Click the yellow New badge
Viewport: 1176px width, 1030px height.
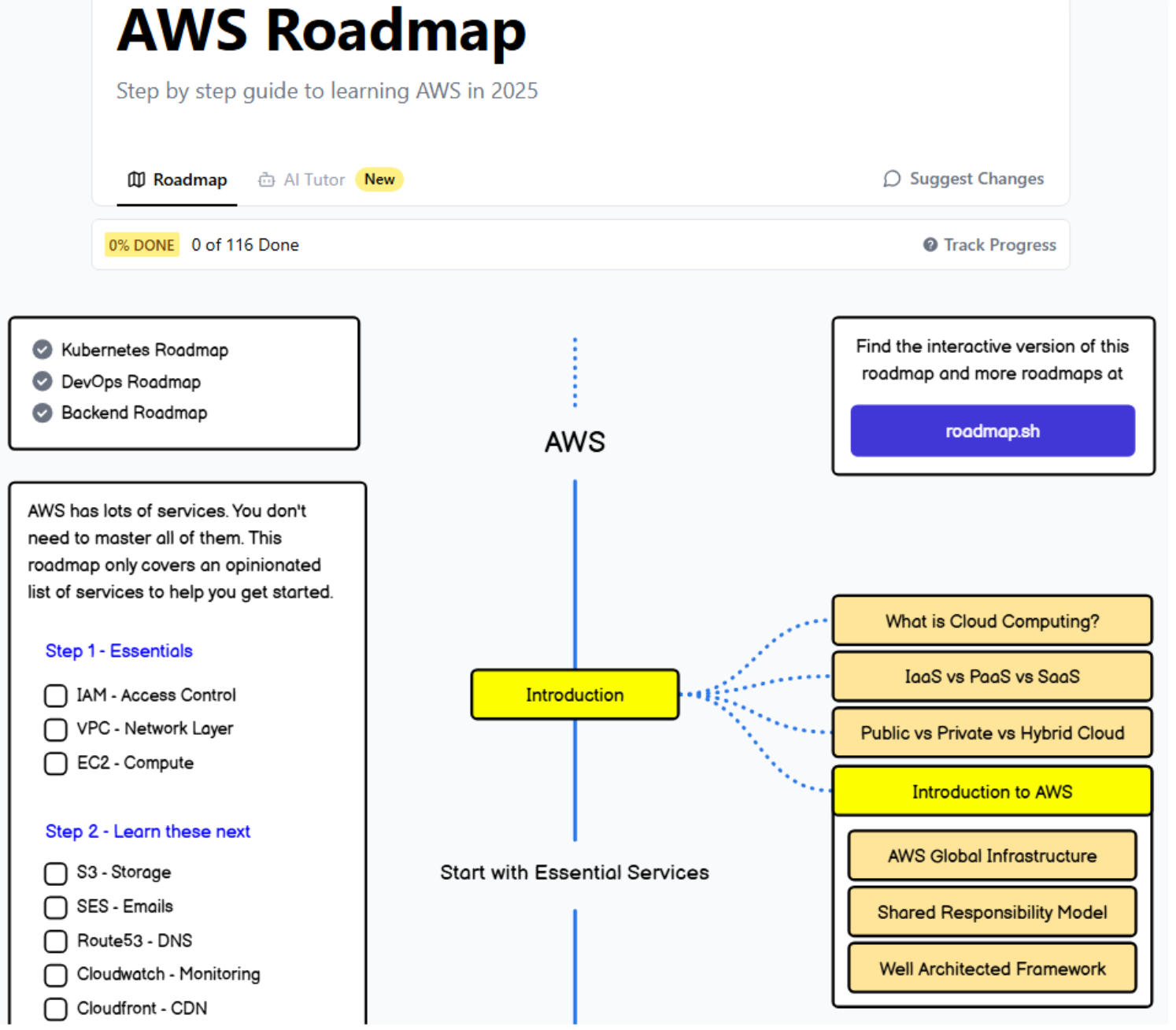coord(379,180)
